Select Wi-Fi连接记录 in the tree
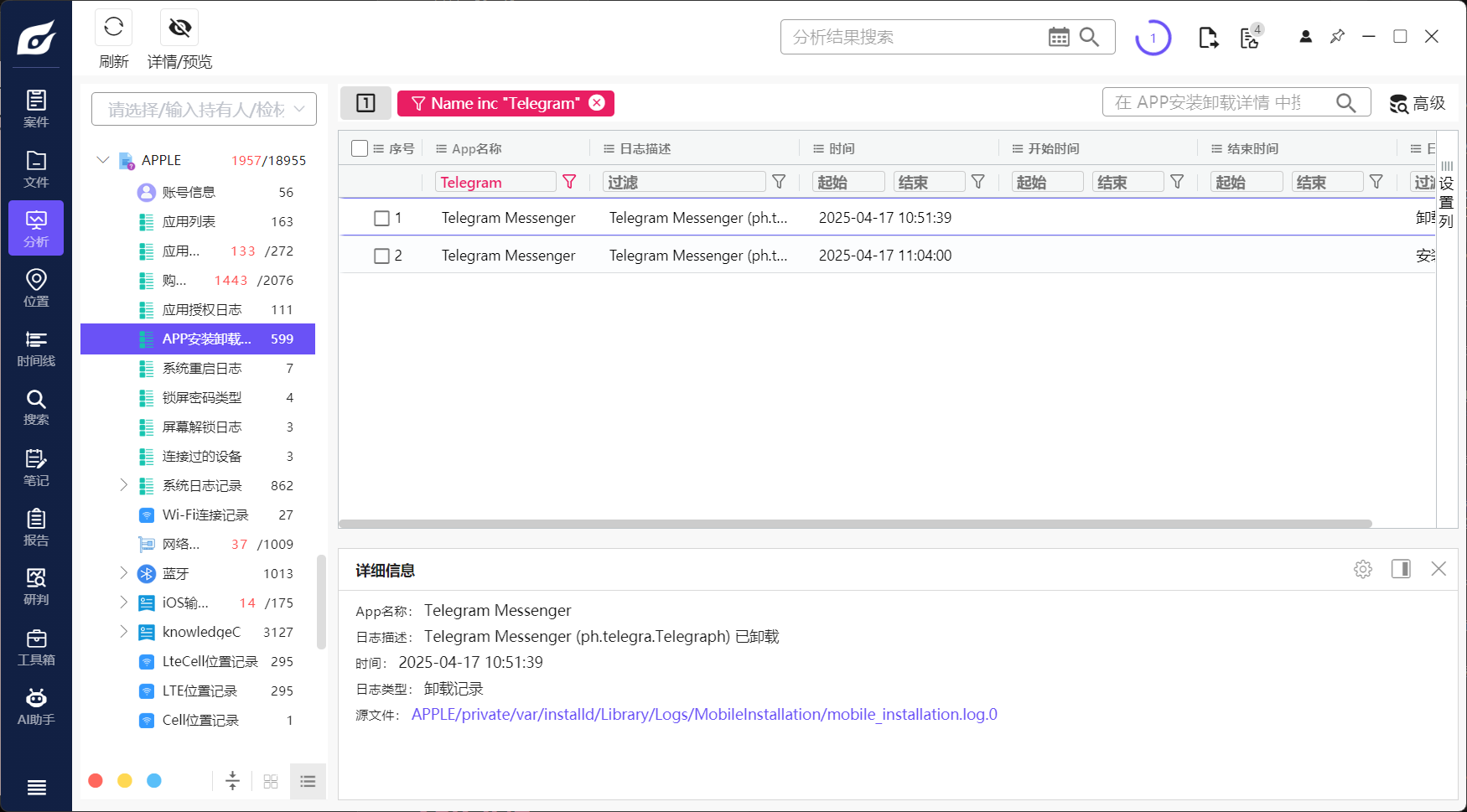Viewport: 1467px width, 812px height. 198,515
